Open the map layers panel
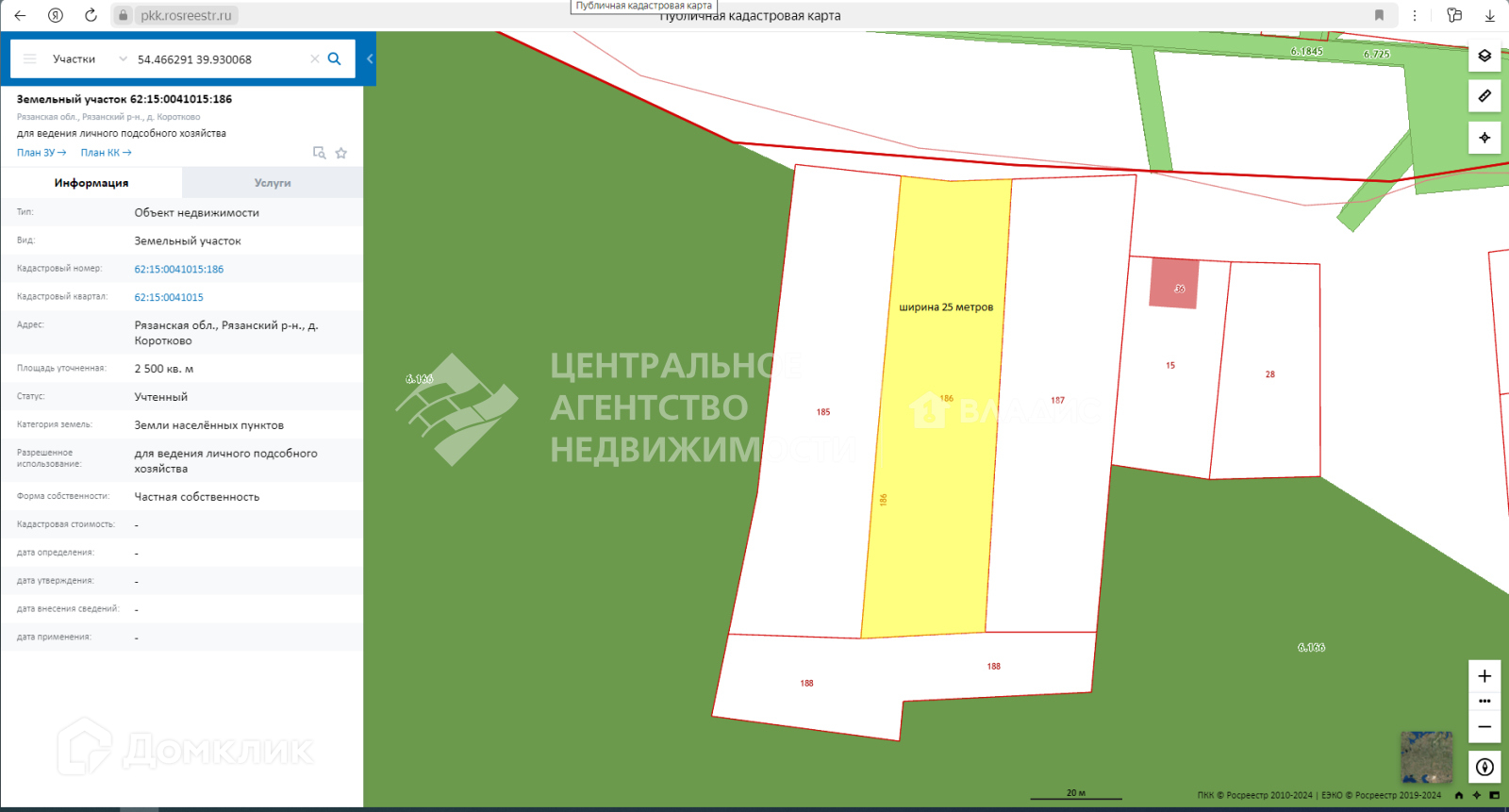The height and width of the screenshot is (812, 1509). (x=1484, y=56)
